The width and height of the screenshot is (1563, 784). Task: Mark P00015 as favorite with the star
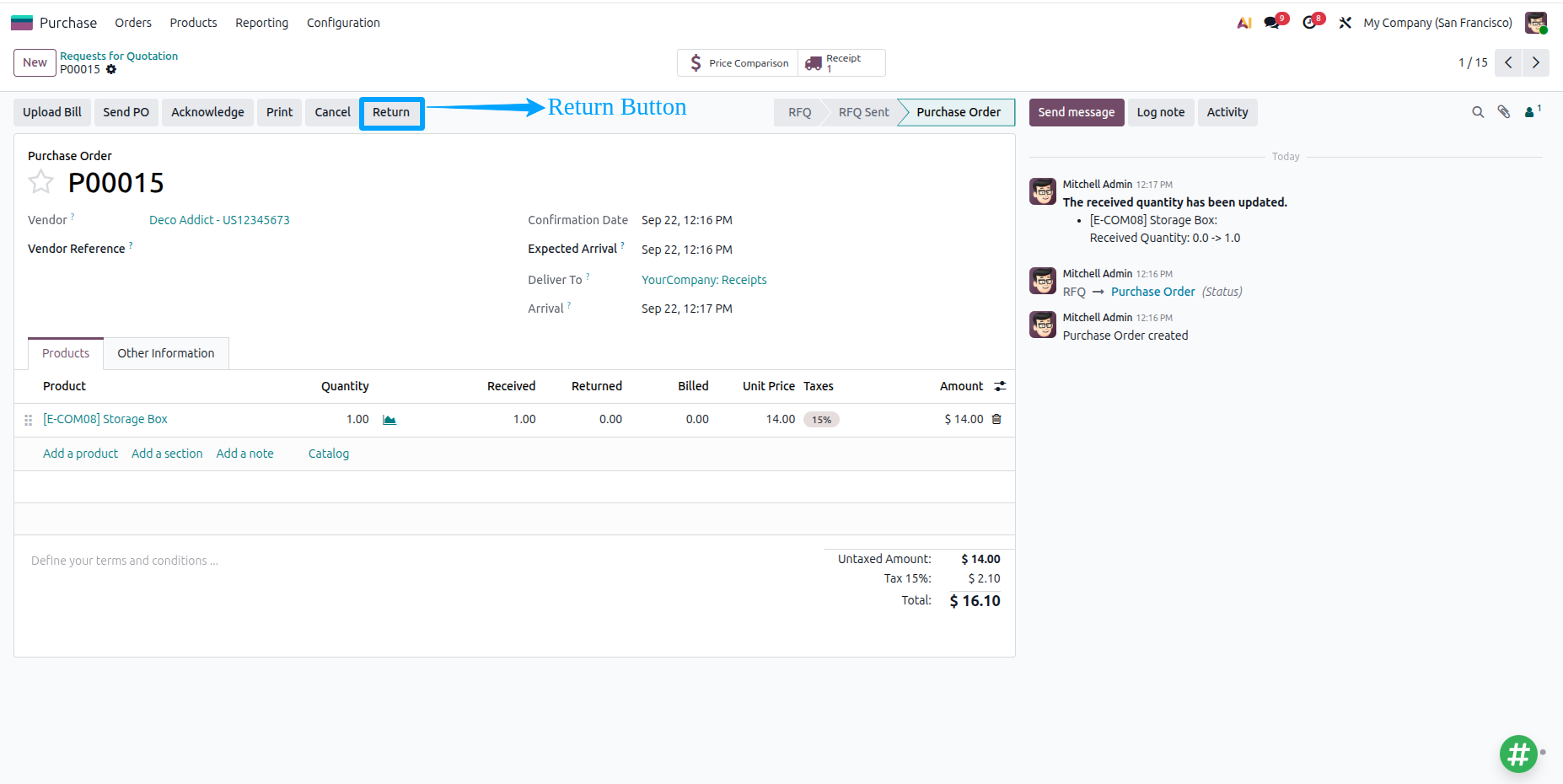click(x=40, y=182)
